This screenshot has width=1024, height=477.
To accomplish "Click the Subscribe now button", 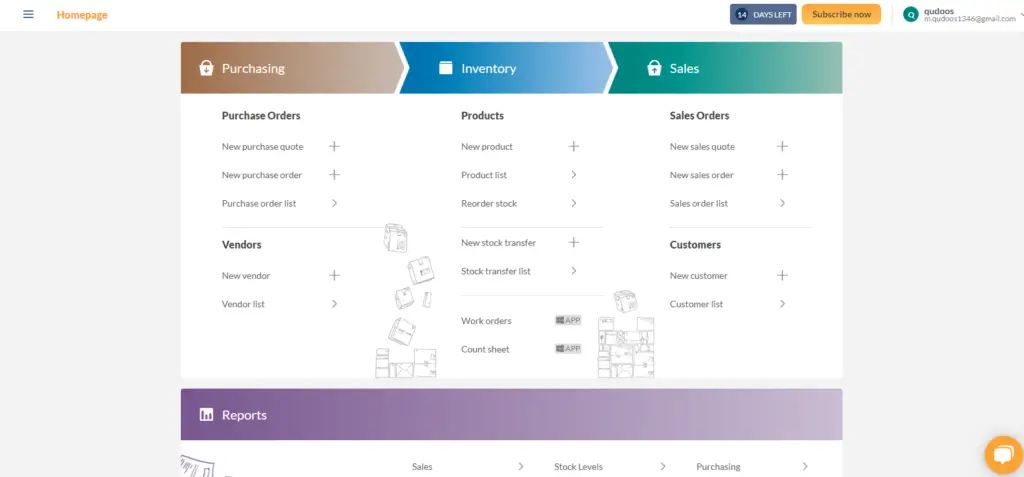I will pos(841,14).
